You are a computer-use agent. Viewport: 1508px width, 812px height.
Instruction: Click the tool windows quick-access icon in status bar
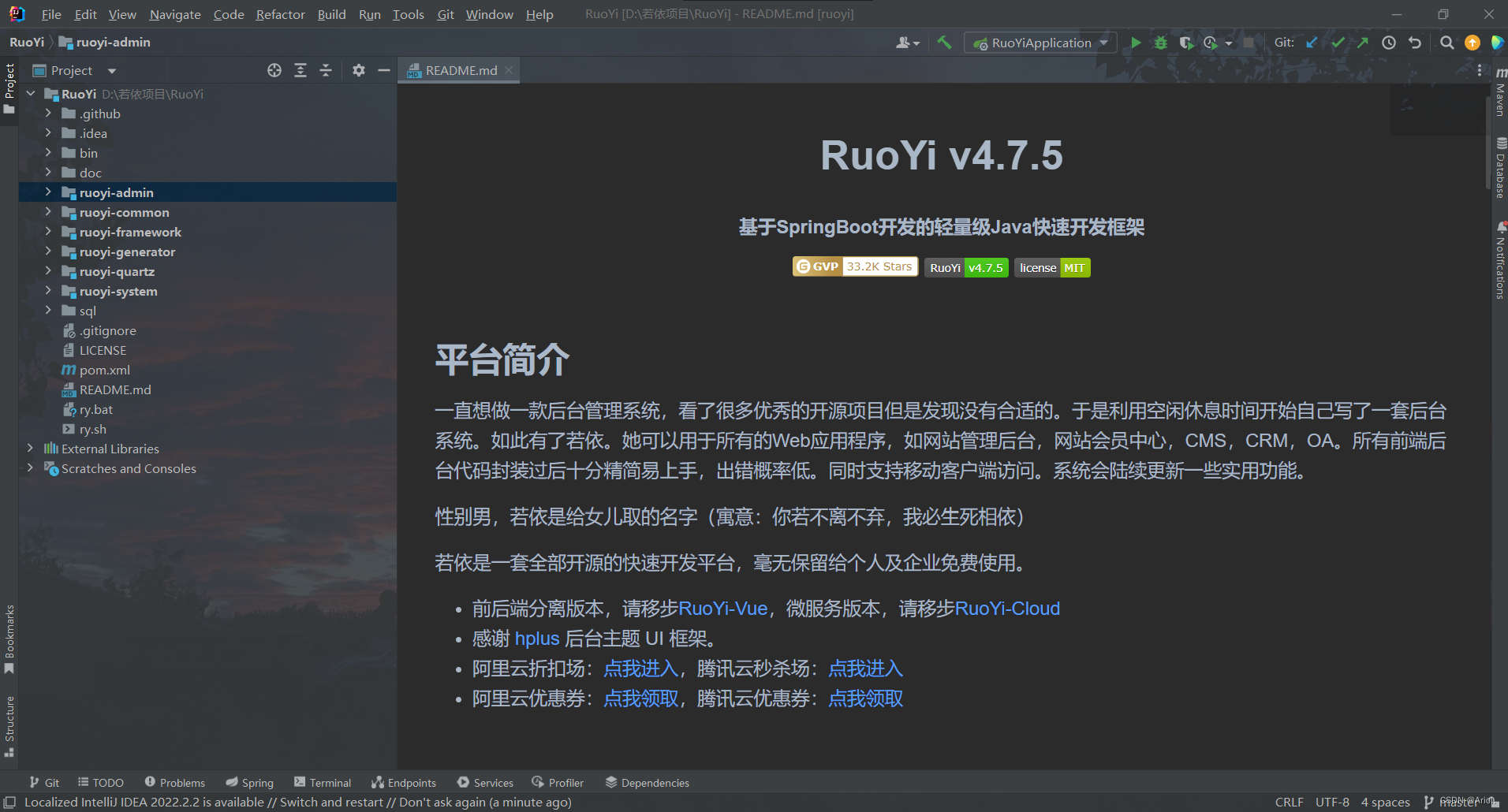[10, 803]
